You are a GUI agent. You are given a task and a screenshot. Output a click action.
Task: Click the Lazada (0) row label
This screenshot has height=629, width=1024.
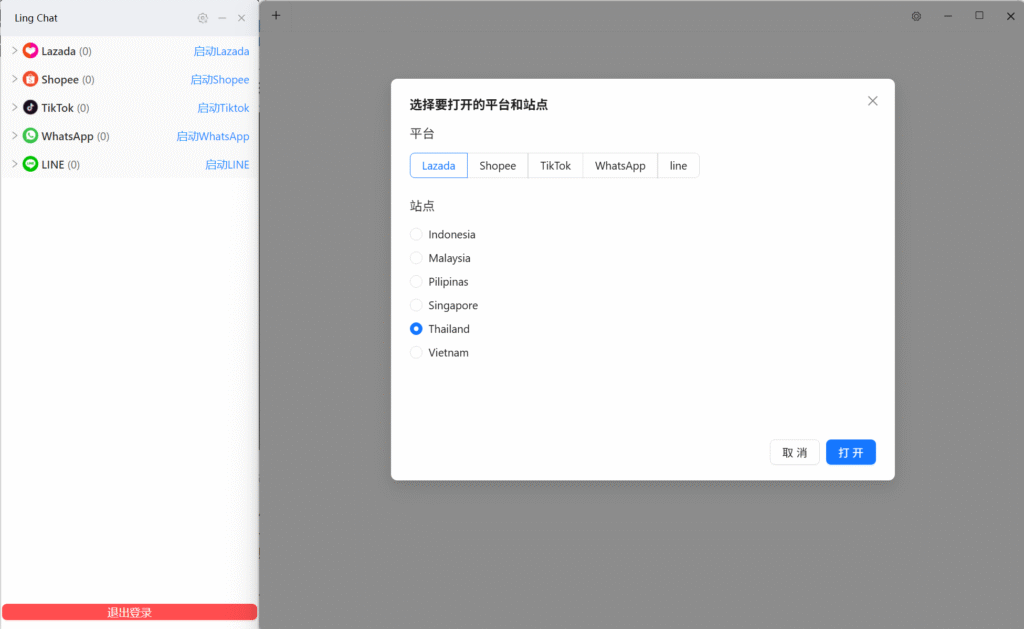click(x=66, y=51)
